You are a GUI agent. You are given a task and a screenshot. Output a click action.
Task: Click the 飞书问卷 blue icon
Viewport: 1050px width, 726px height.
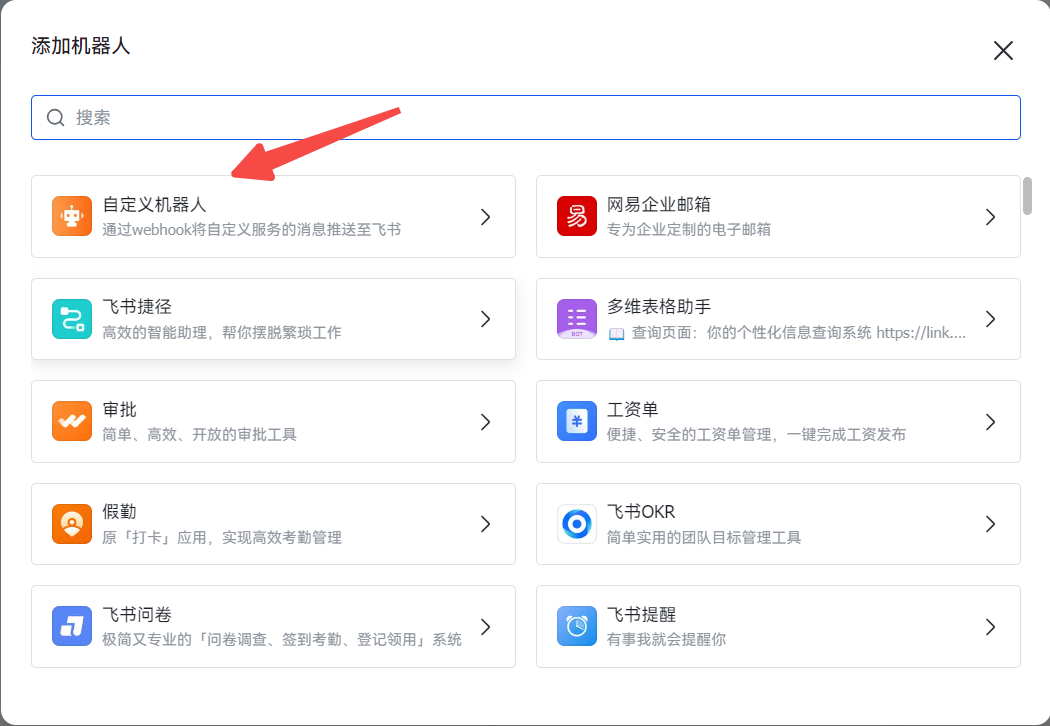[72, 626]
